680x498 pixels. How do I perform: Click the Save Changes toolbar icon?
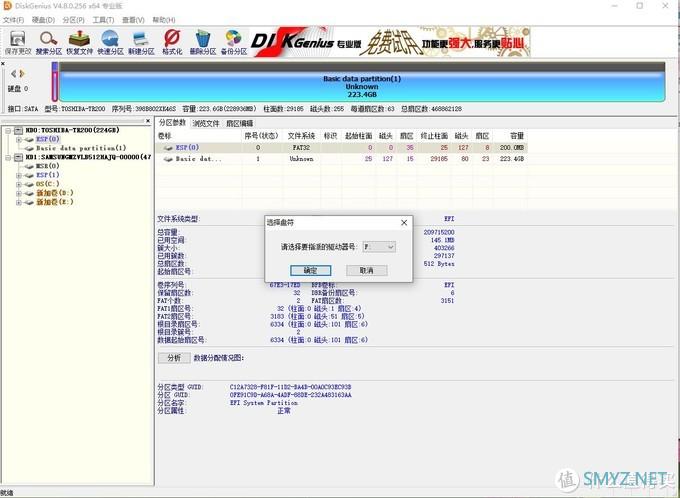coord(18,43)
